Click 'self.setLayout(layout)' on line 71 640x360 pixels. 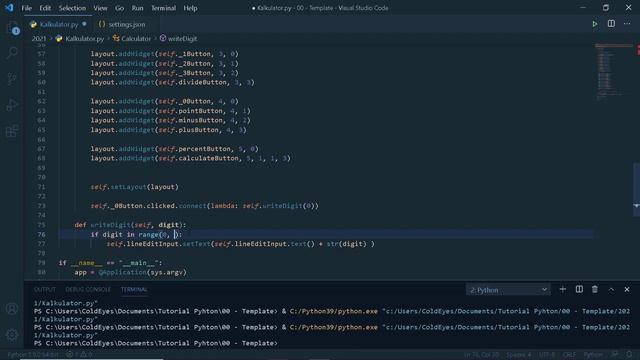point(134,187)
